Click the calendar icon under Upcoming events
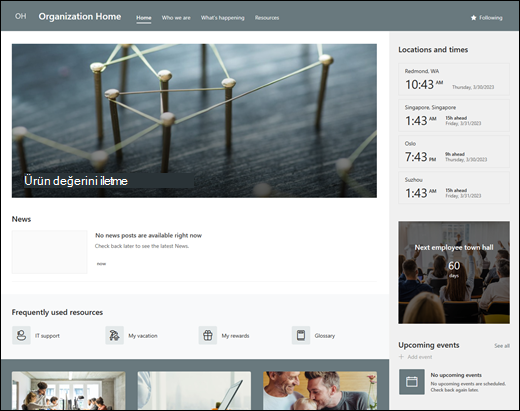 click(412, 382)
